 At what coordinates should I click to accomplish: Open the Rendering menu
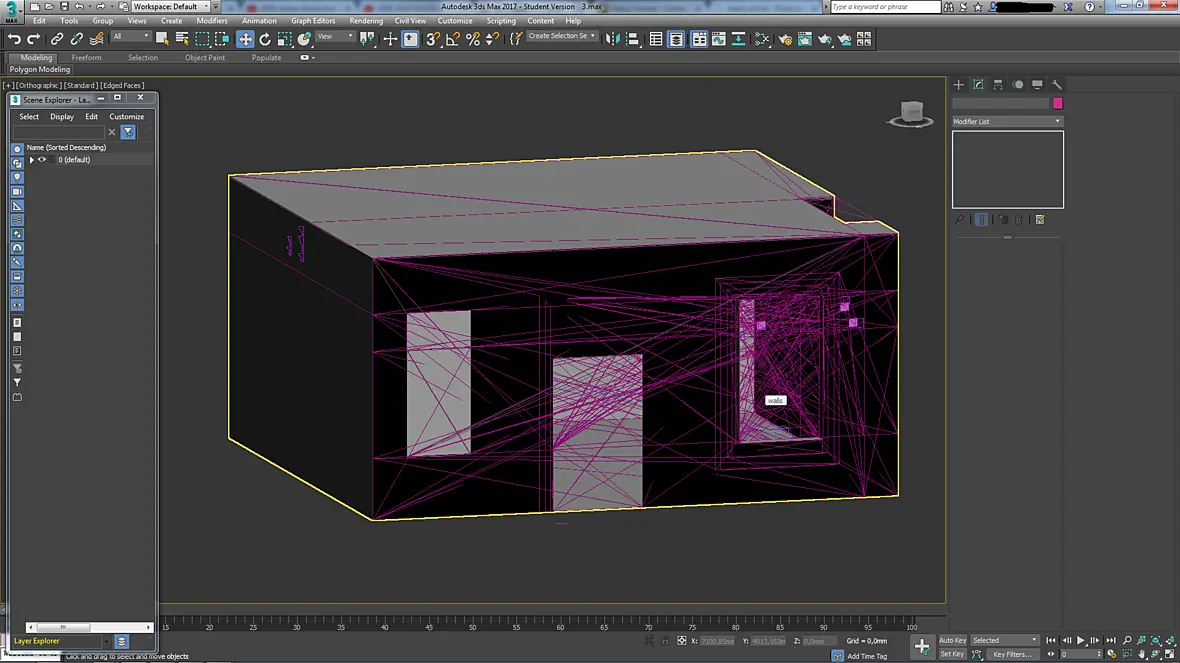tap(366, 21)
